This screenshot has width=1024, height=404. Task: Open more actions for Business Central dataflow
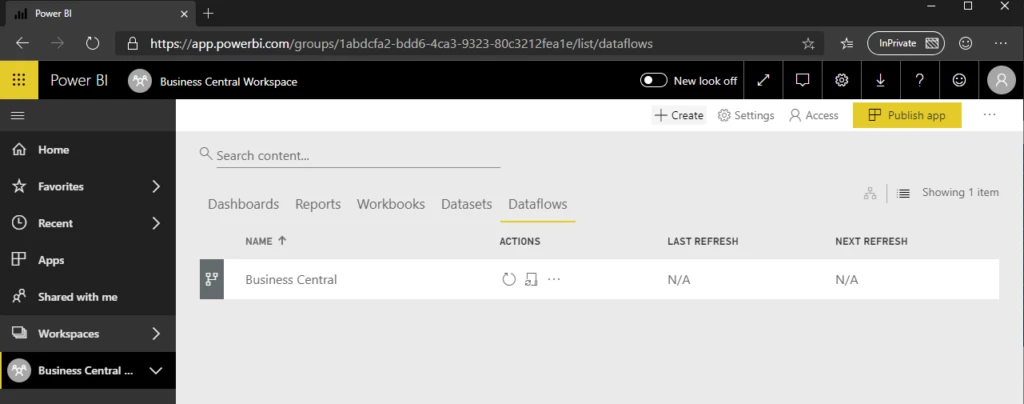(554, 279)
